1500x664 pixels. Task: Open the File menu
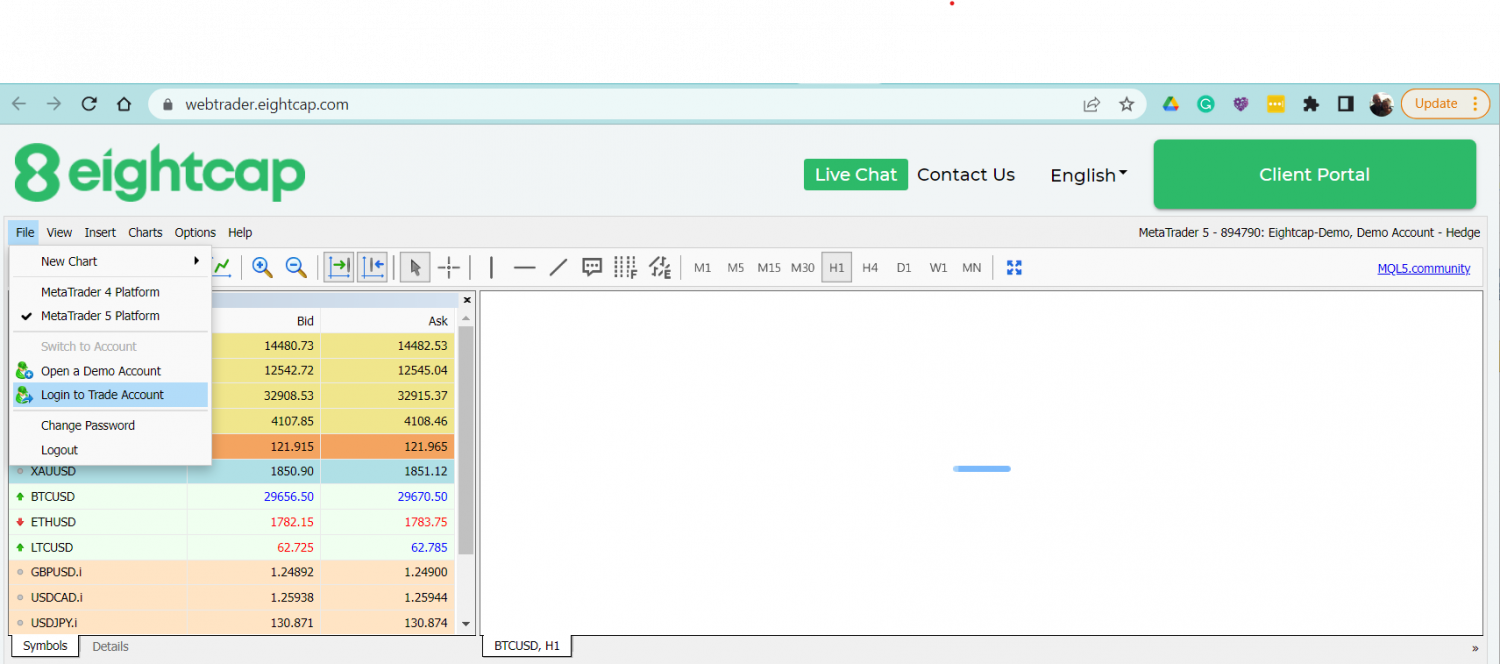(25, 232)
